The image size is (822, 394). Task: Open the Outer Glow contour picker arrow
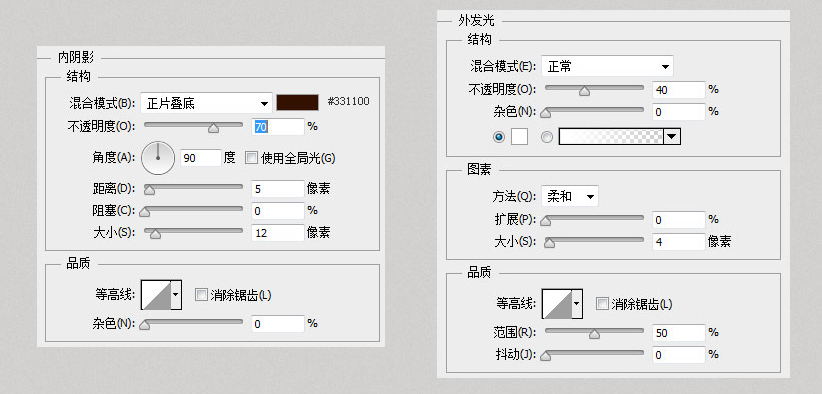click(x=577, y=303)
